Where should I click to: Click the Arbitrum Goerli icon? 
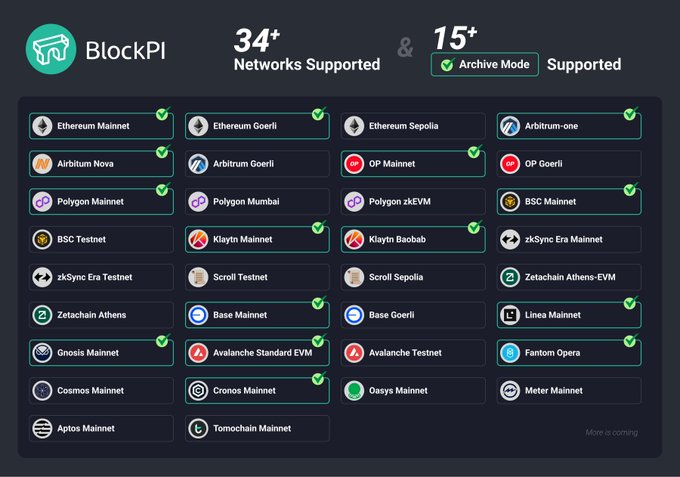[x=198, y=164]
